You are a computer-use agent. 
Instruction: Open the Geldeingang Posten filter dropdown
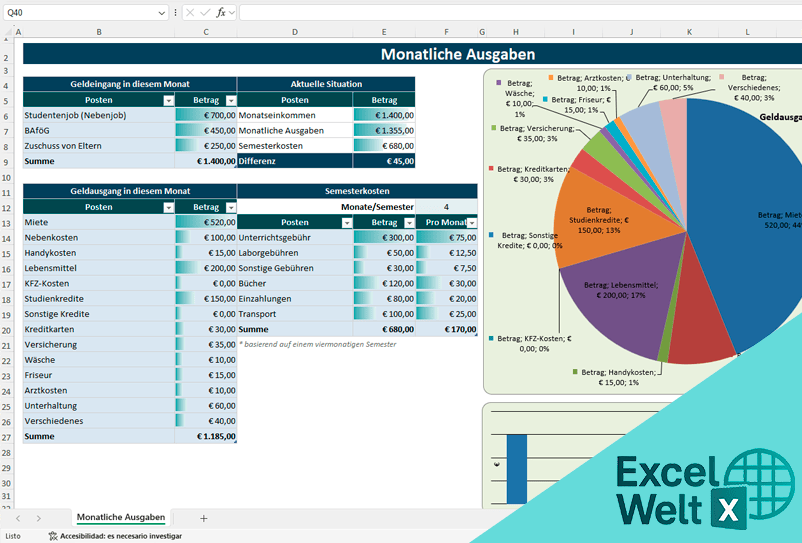coord(168,101)
